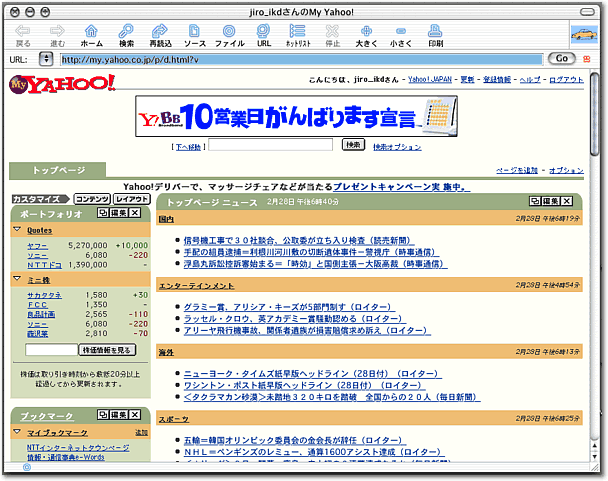
Task: Click the scrollbar up arrow
Action: [x=594, y=445]
